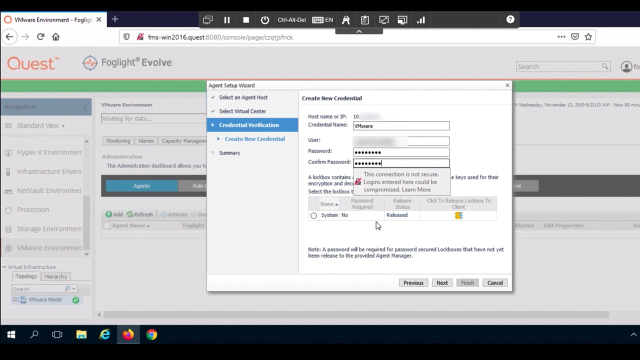Open the display monitors icon in remote toolbar
640x360 pixels.
[402, 20]
